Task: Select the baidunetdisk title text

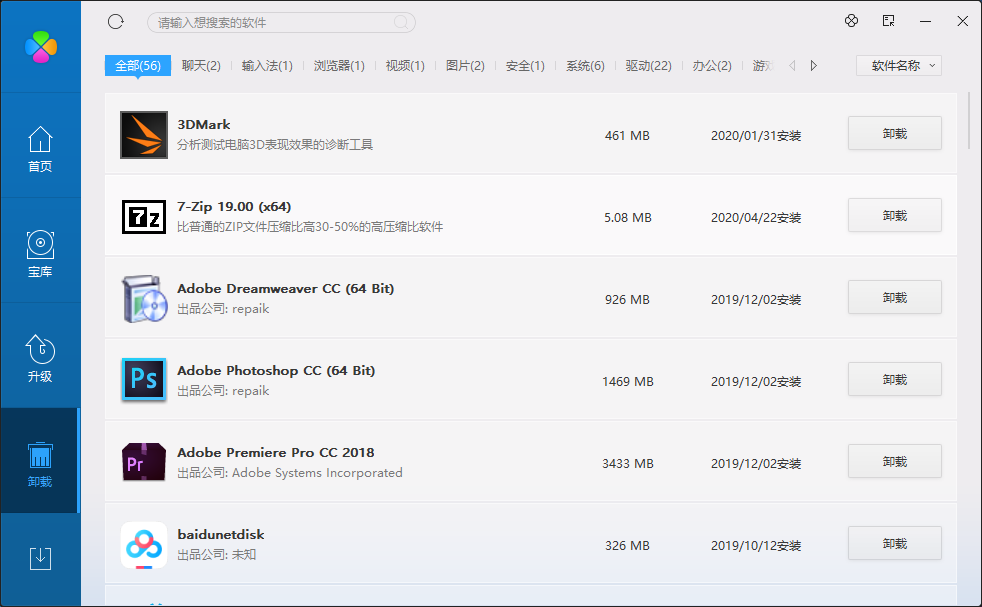Action: [220, 535]
